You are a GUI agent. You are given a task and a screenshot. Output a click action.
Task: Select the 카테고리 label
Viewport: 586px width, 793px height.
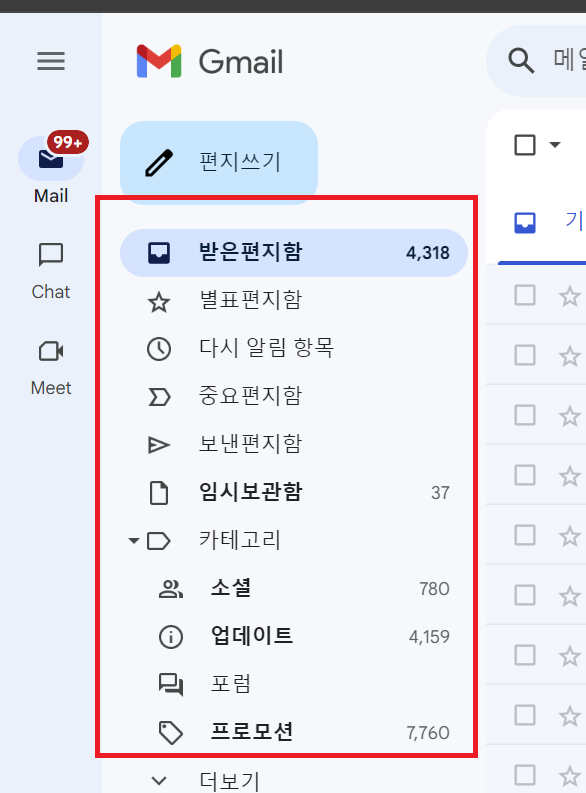coord(239,540)
